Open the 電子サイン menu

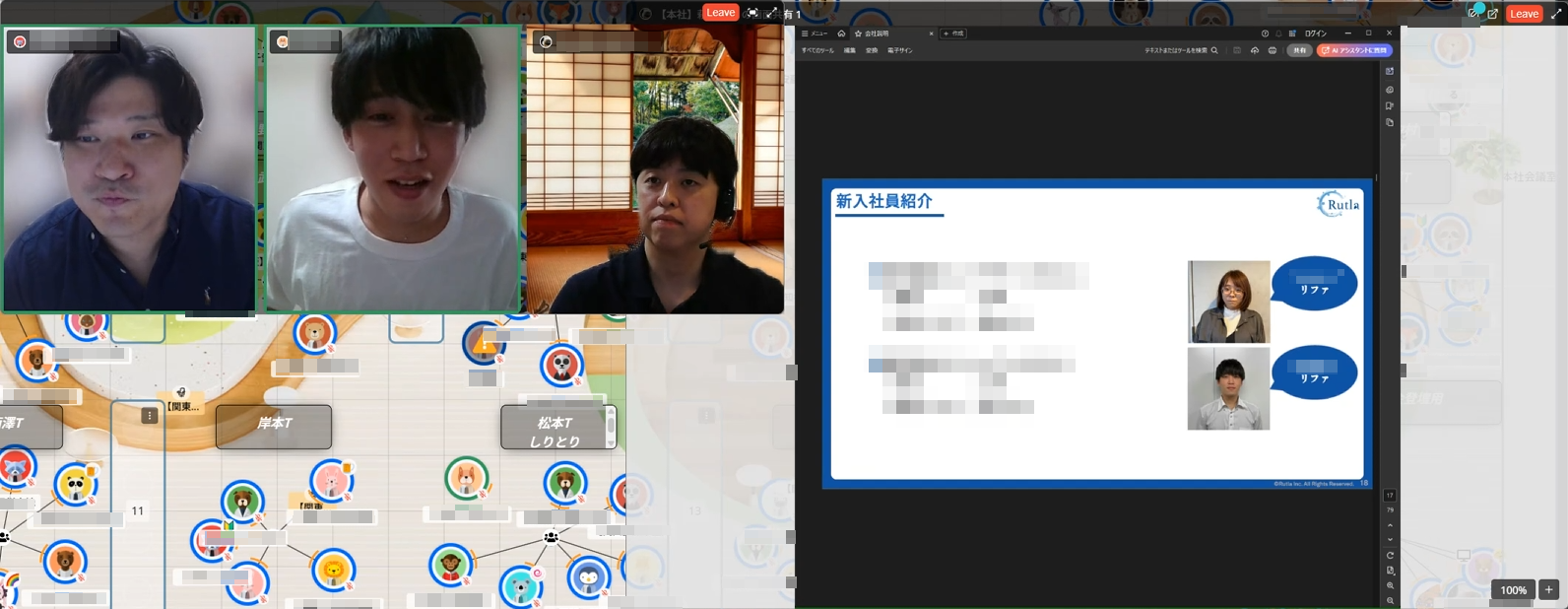click(899, 50)
